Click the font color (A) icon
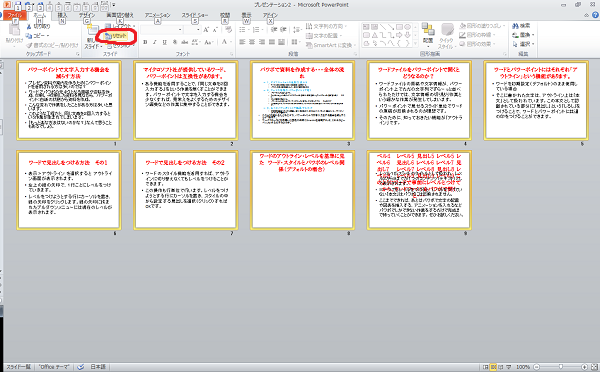Screen dimensions: 600x372 tap(224, 42)
